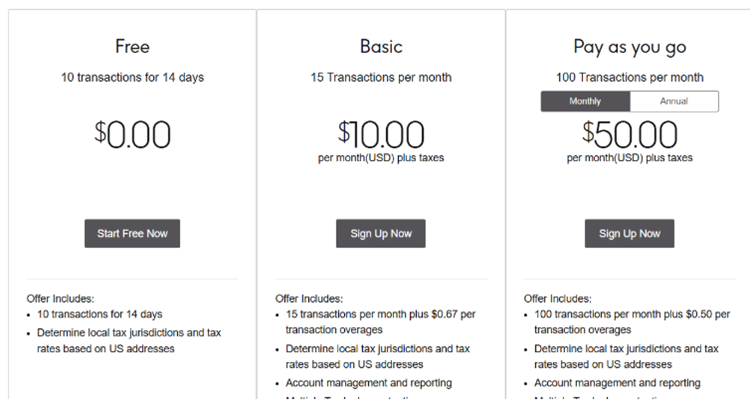The width and height of the screenshot is (750, 405).
Task: Click the $0.67 overages bullet in Basic plan
Action: click(x=380, y=321)
